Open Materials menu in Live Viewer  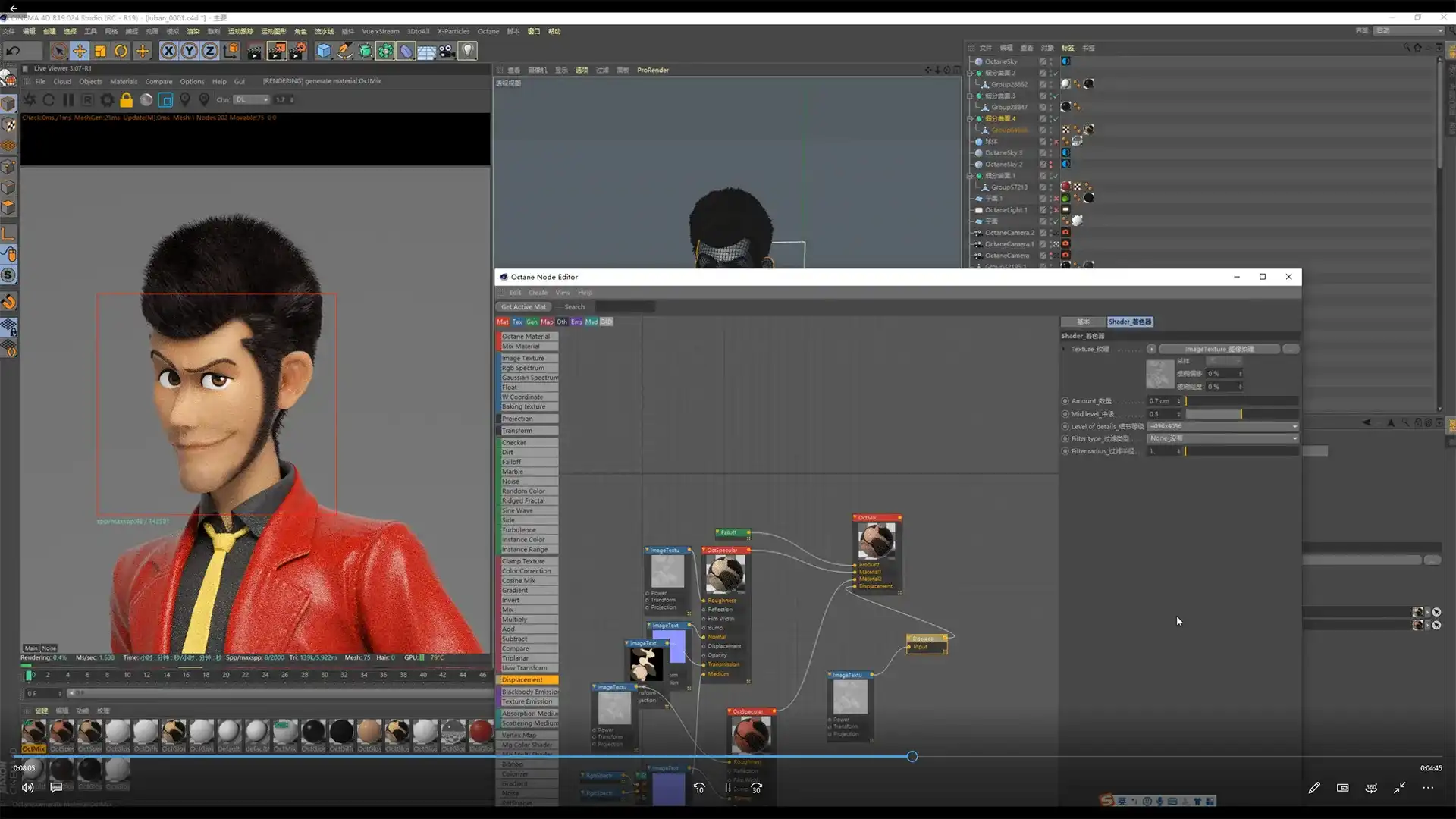click(124, 81)
